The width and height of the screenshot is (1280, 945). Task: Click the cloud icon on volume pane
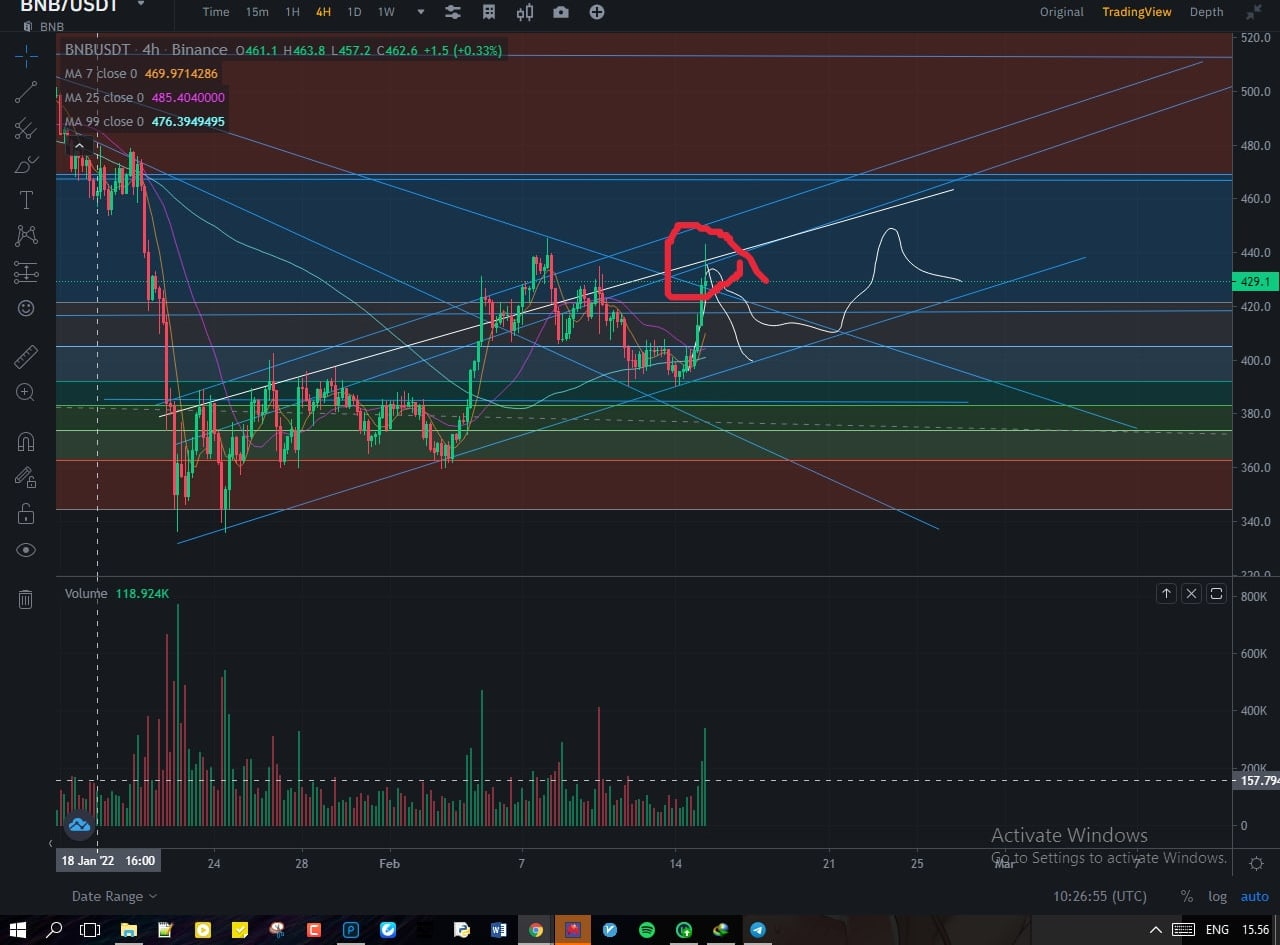pyautogui.click(x=79, y=825)
